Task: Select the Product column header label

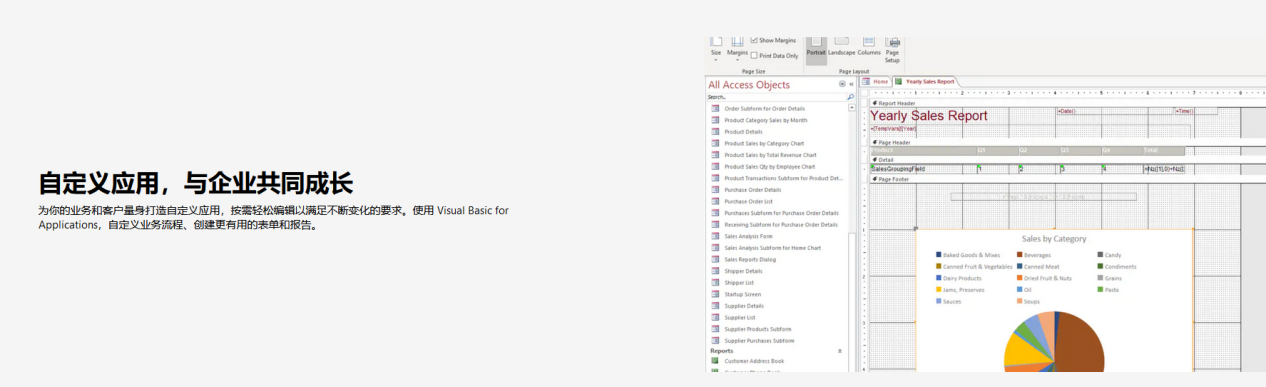Action: [x=922, y=151]
